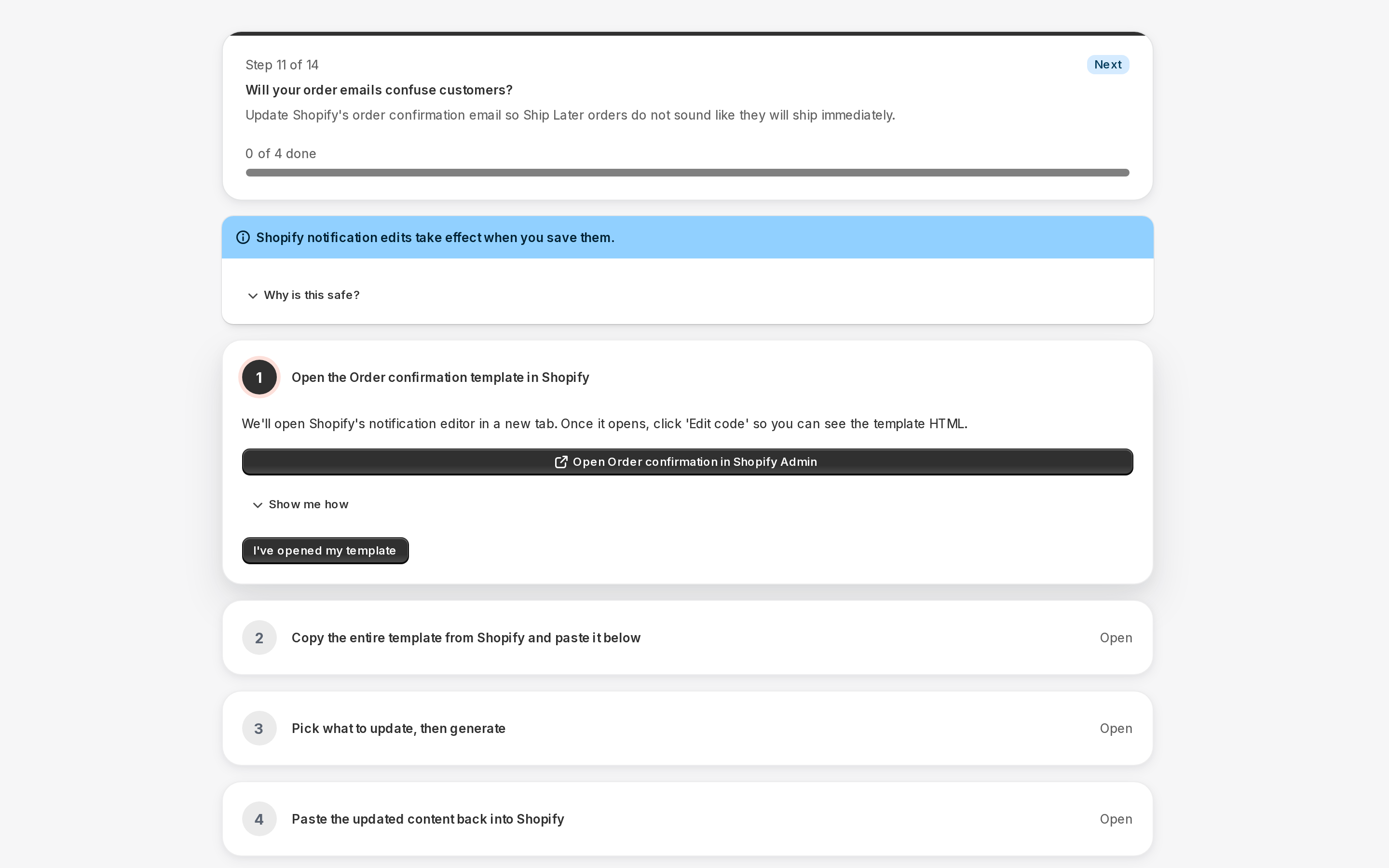Viewport: 1389px width, 868px height.
Task: Click the step 3 number circle
Action: point(259,728)
